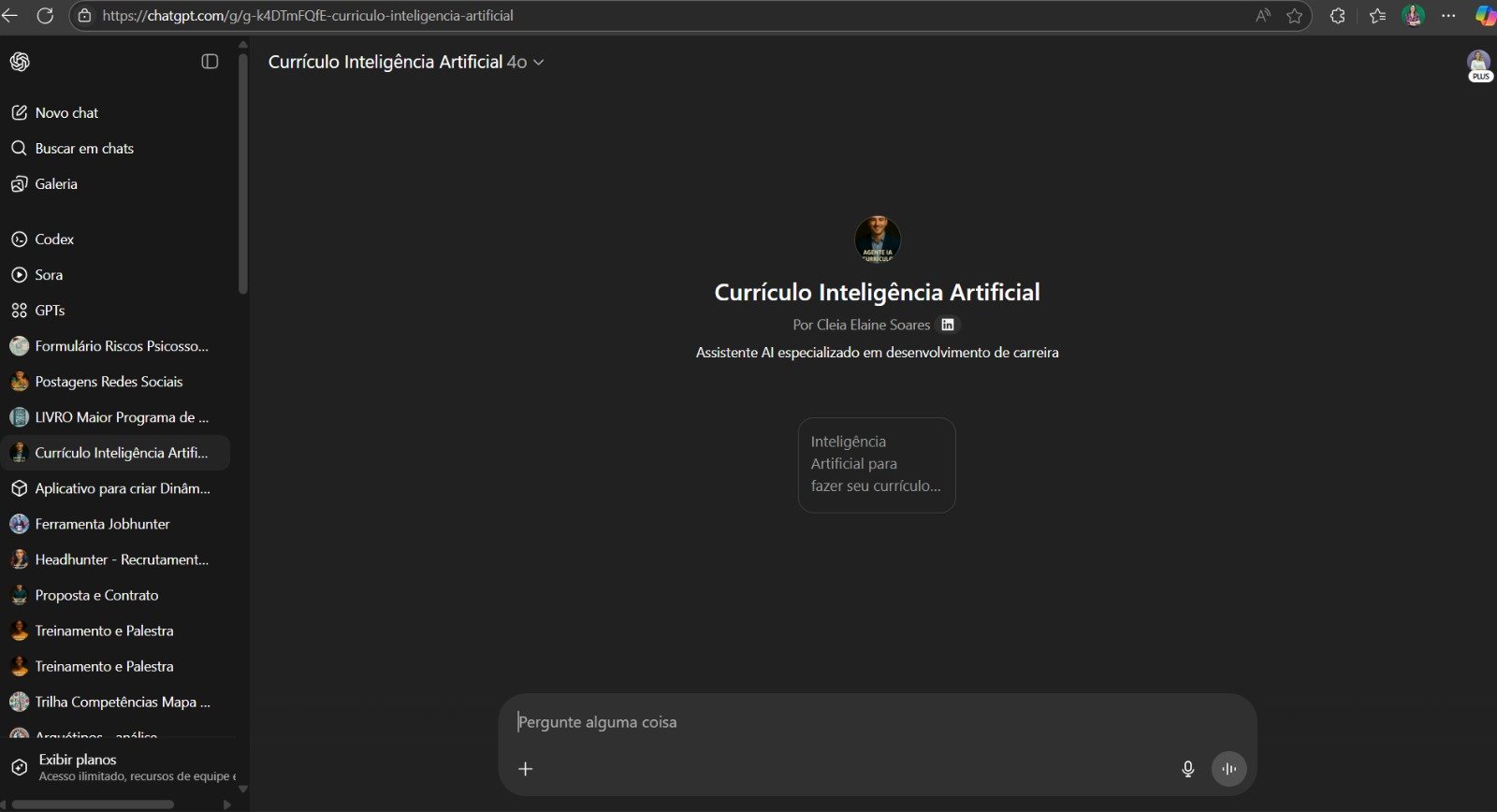This screenshot has width=1497, height=812.
Task: Click the Read aloud icon in address bar
Action: 1263,16
